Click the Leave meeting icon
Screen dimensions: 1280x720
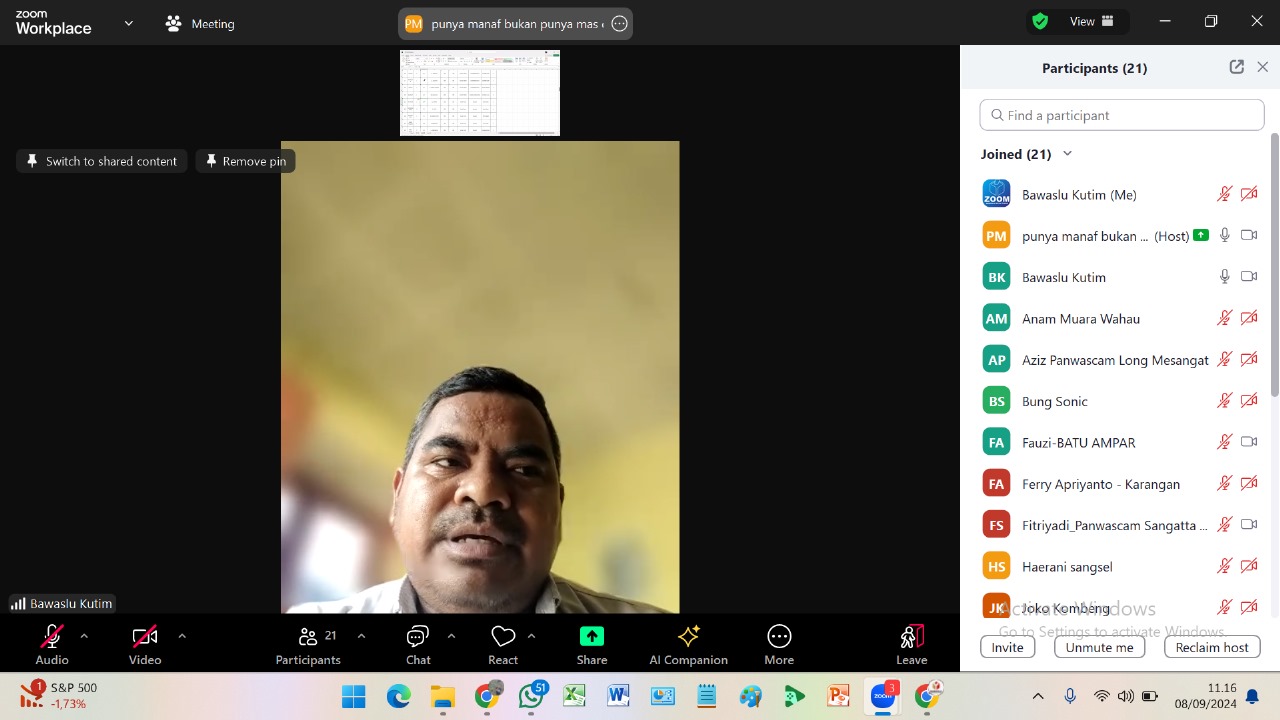[911, 637]
